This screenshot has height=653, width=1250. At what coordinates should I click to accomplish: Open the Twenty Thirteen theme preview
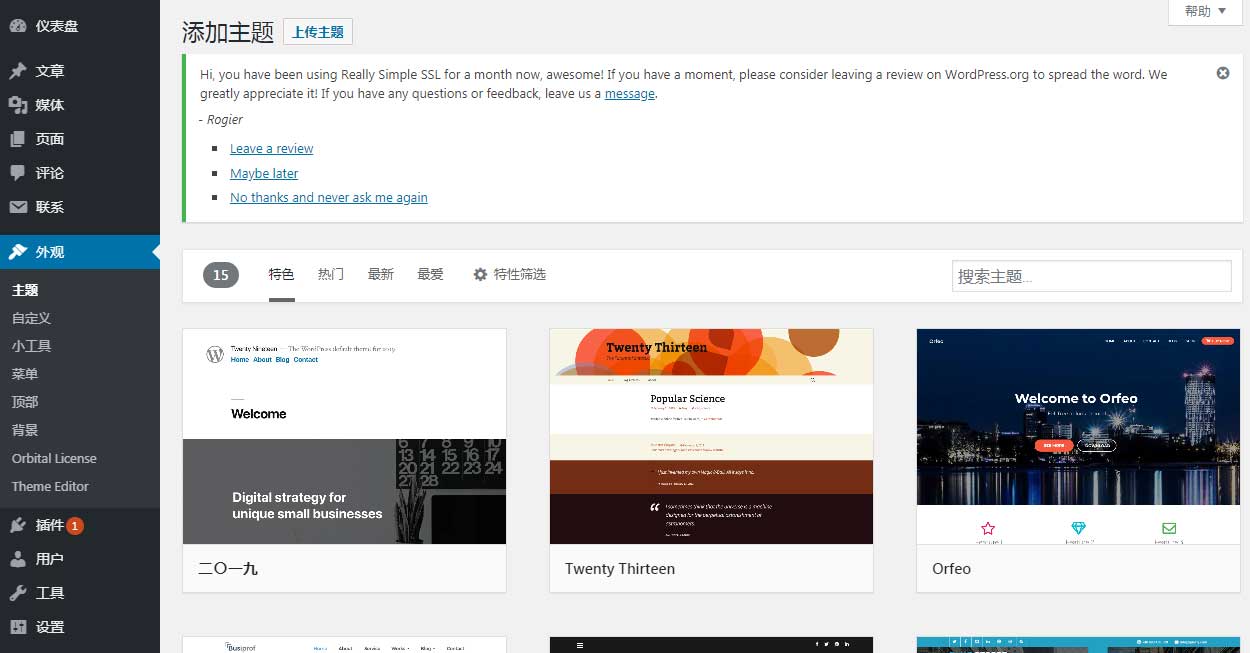[711, 437]
